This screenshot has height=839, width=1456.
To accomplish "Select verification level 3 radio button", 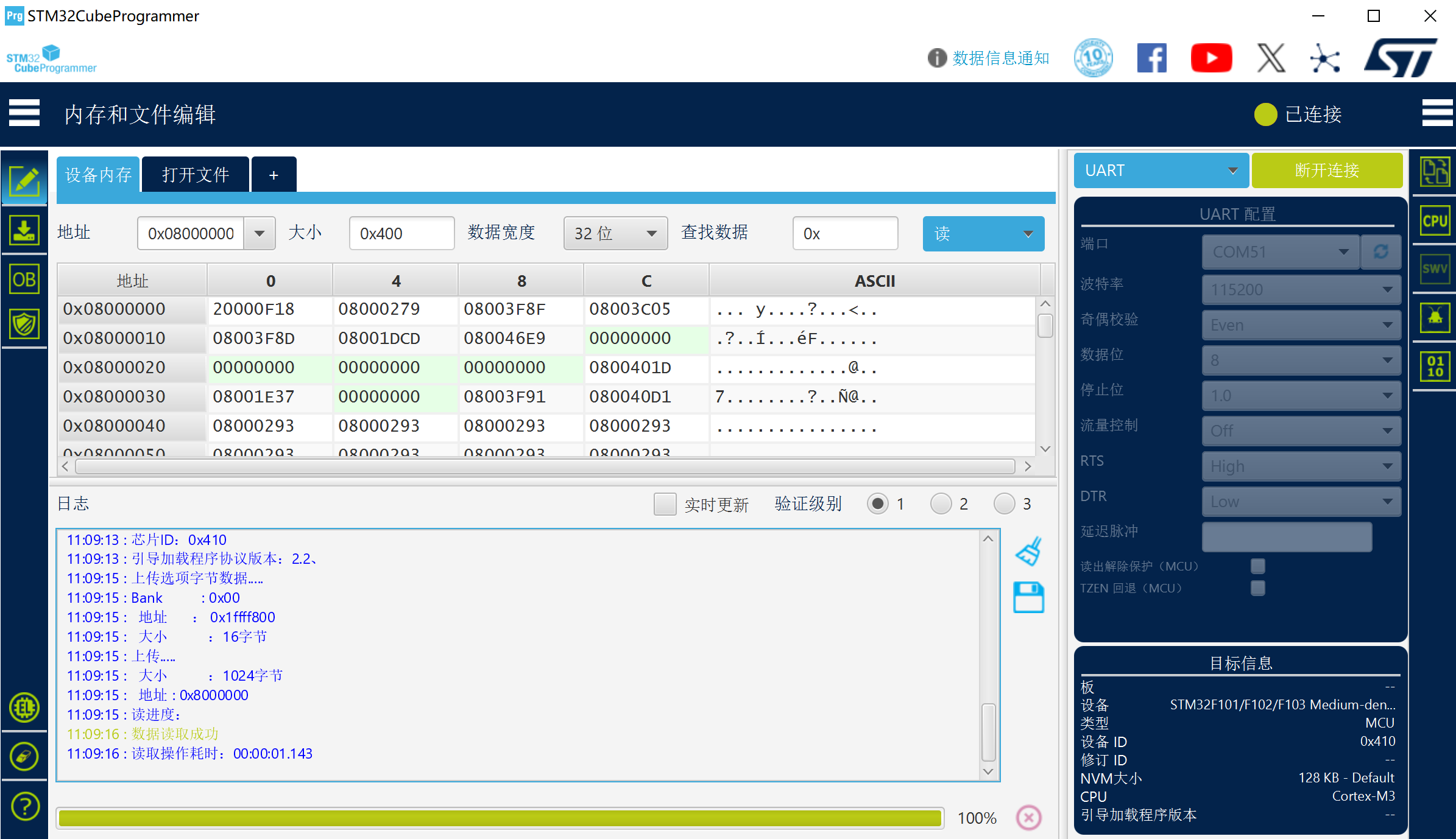I will pyautogui.click(x=1004, y=504).
